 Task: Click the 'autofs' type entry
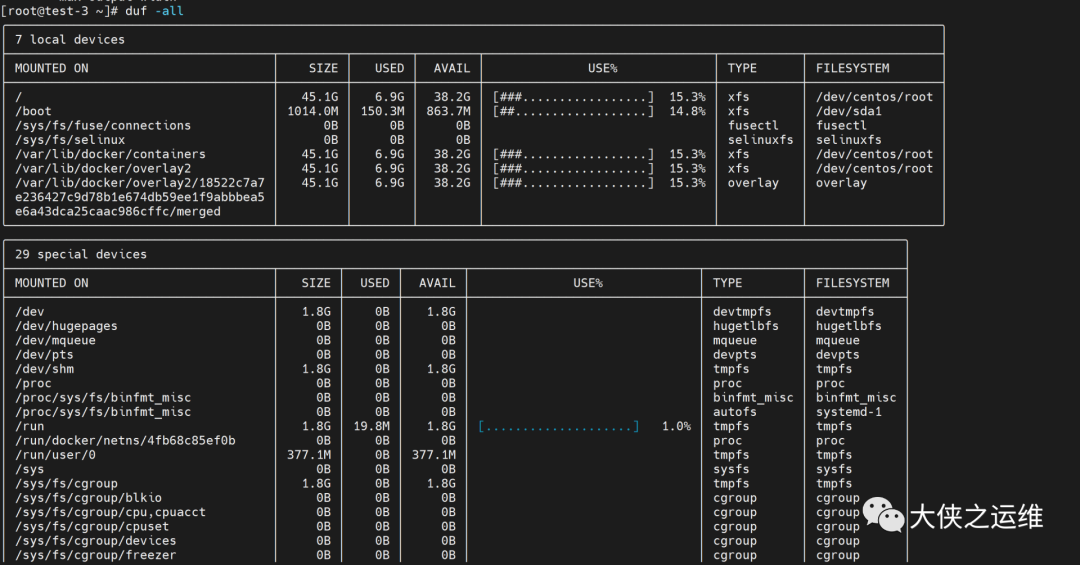coord(734,412)
